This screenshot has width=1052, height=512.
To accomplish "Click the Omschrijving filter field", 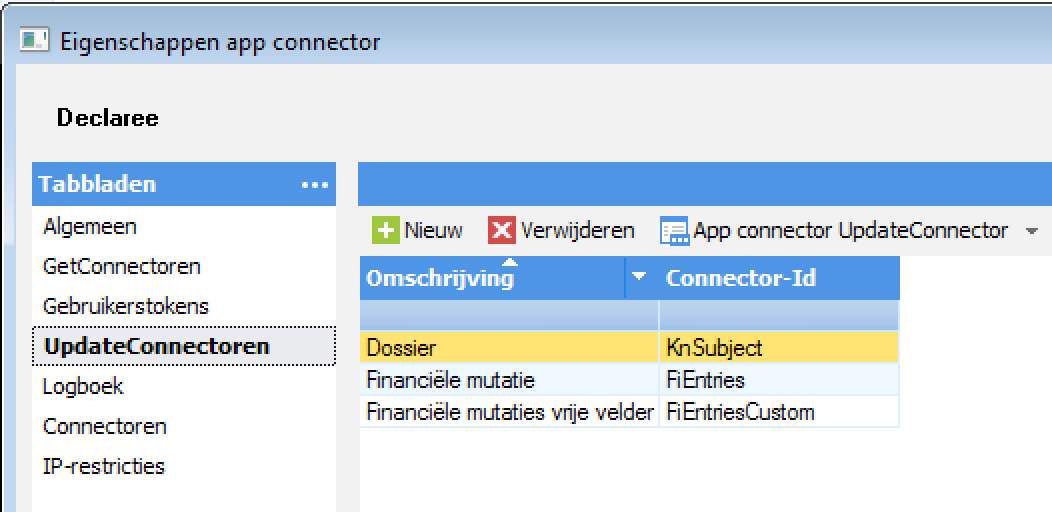I will pos(508,316).
